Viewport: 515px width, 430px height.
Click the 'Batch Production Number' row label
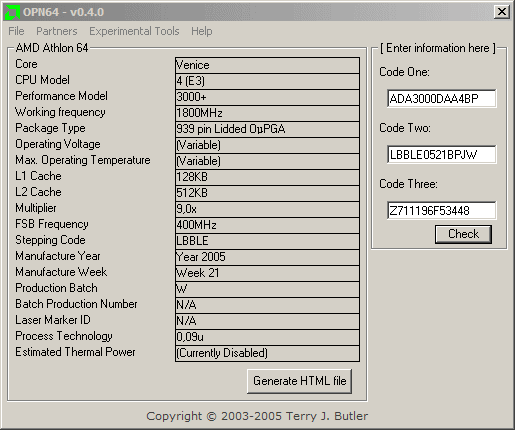[76, 304]
